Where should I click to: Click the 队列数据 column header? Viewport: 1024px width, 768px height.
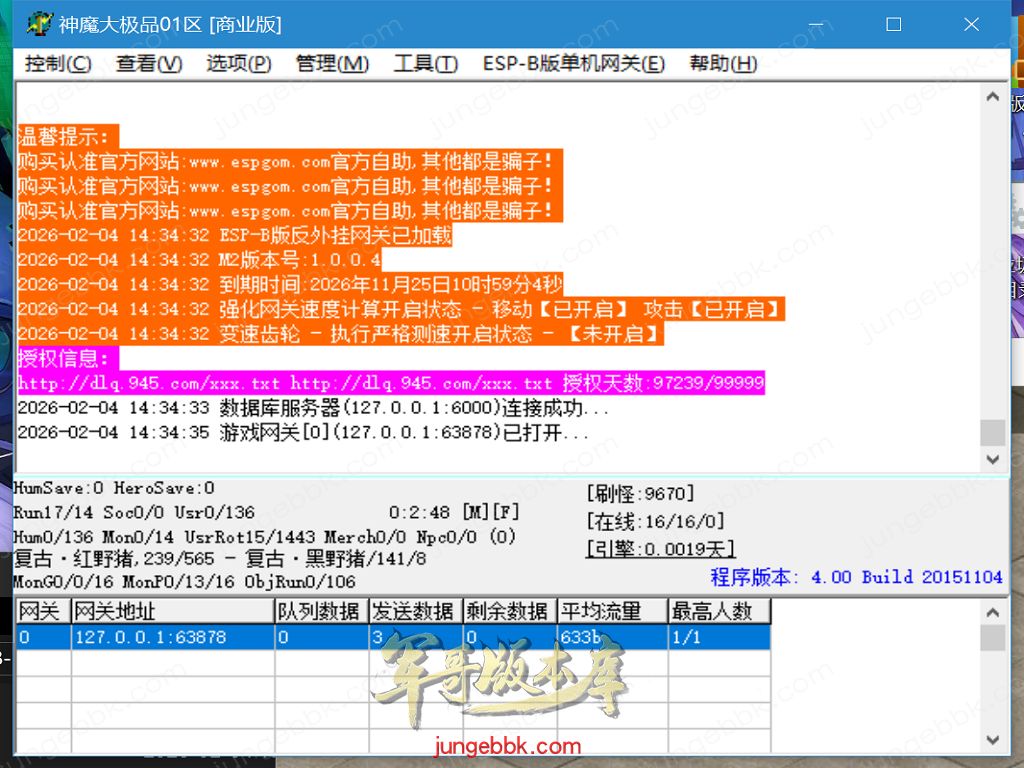320,611
